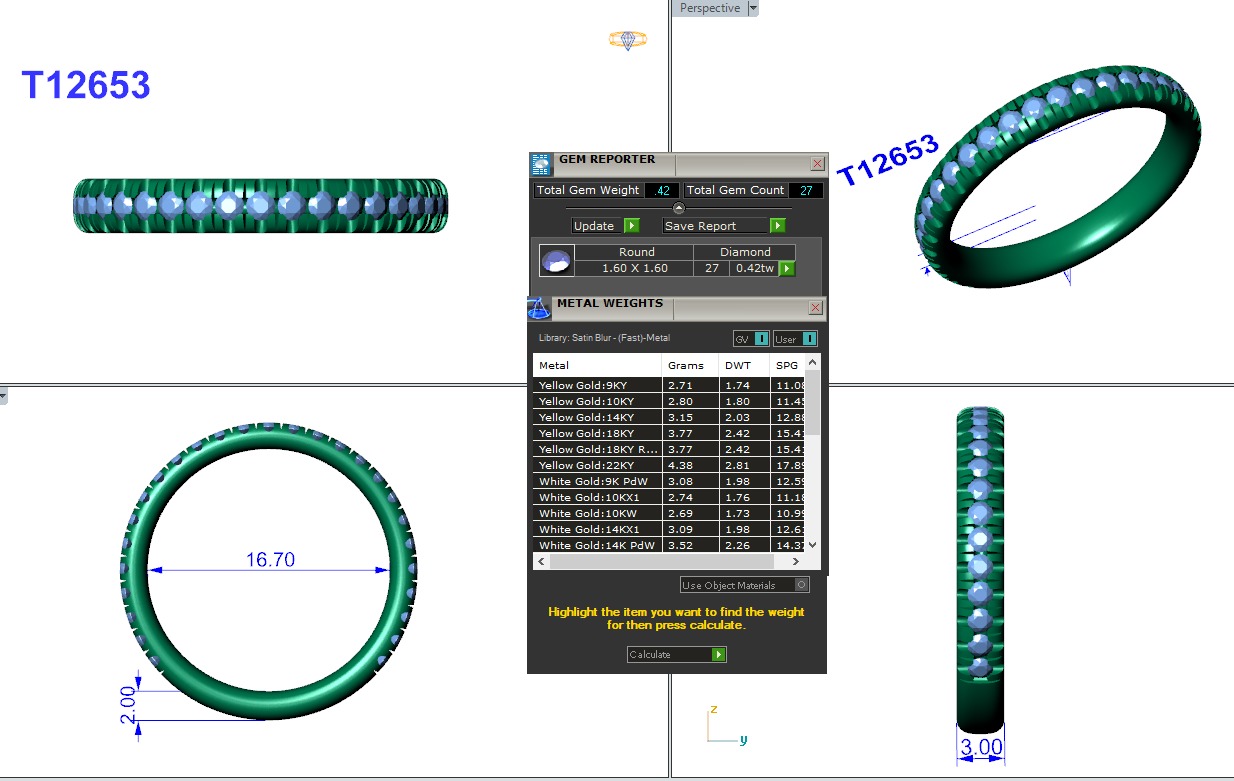The width and height of the screenshot is (1234, 781).
Task: Select Yellow Gold:14KY row
Action: pos(597,417)
